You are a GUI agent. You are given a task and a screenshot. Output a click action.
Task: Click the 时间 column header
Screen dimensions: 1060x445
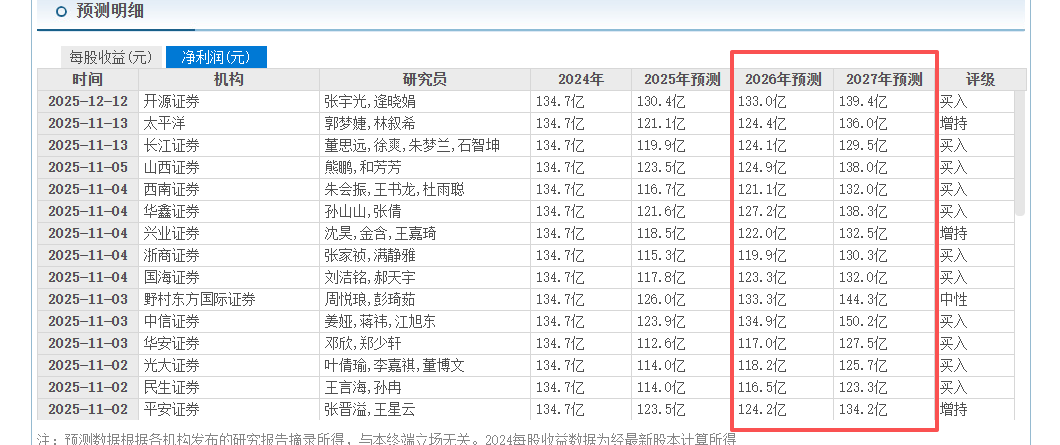[x=88, y=80]
